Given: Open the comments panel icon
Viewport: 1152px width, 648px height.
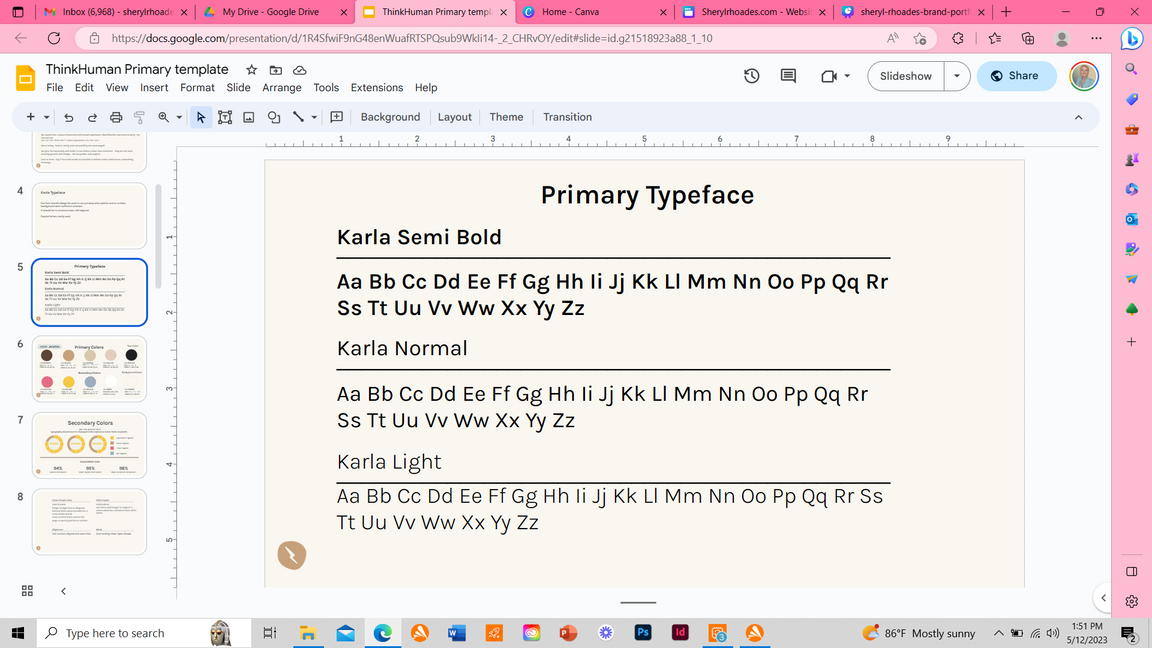Looking at the screenshot, I should (x=788, y=76).
